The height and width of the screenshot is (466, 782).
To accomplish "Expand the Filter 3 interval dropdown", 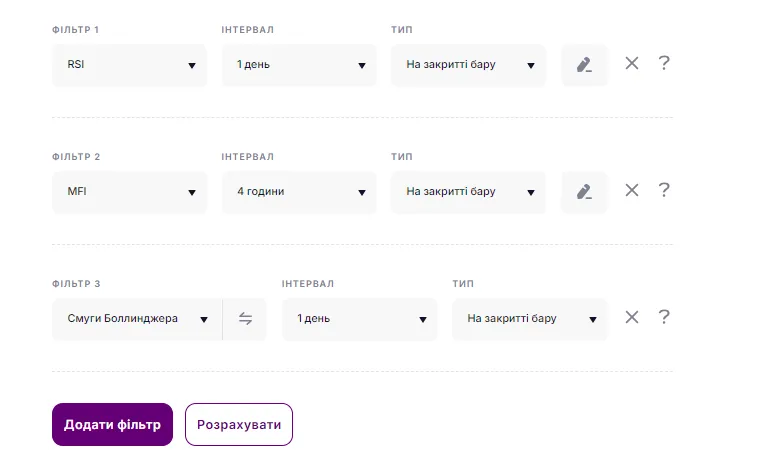I will (x=359, y=319).
